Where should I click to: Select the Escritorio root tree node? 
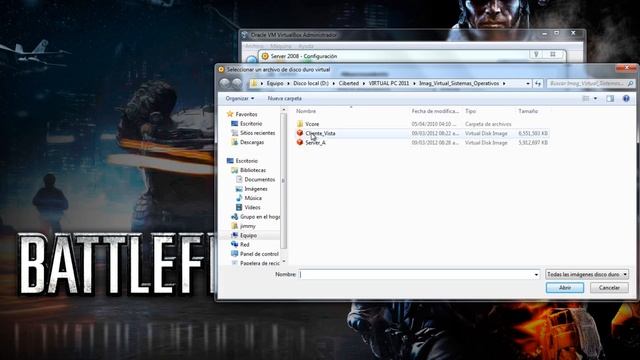(x=246, y=161)
